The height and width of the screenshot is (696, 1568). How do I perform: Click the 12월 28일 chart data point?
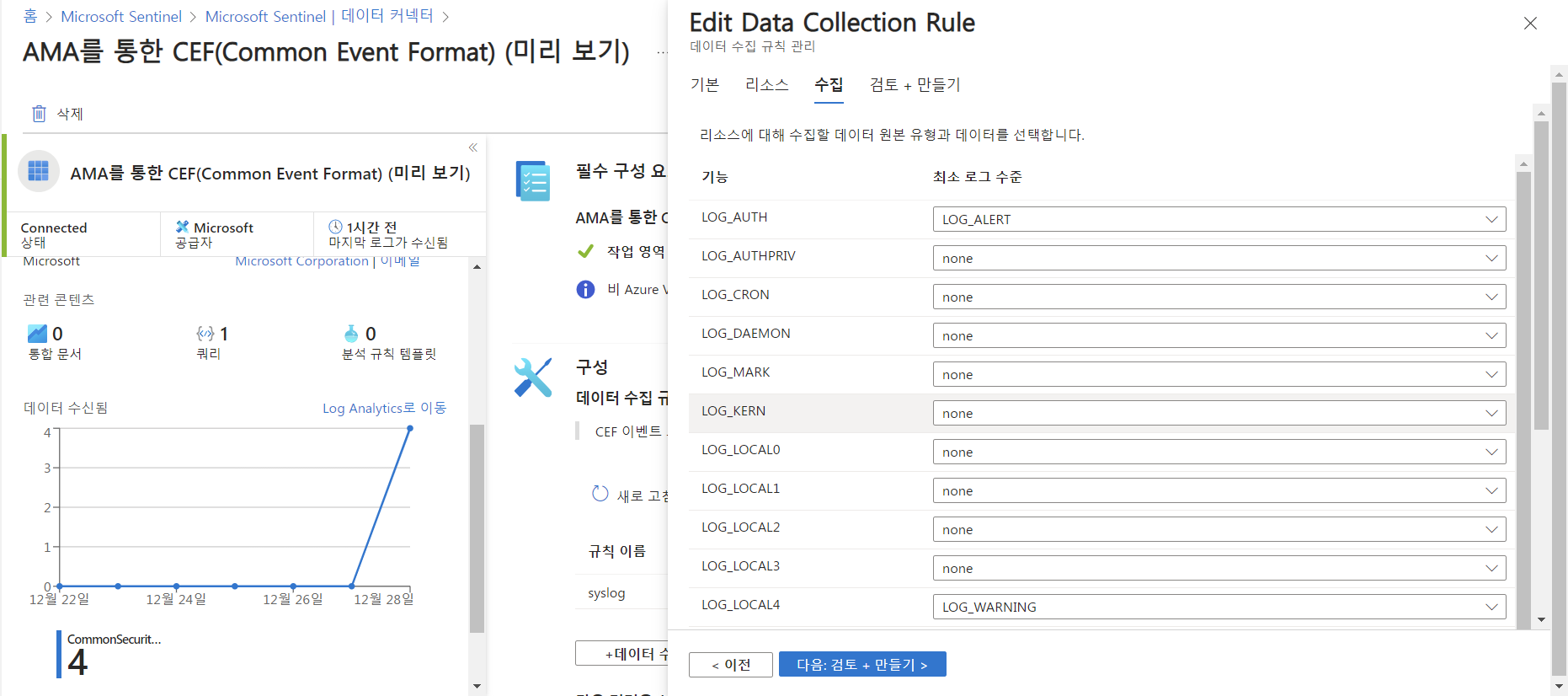(x=410, y=428)
